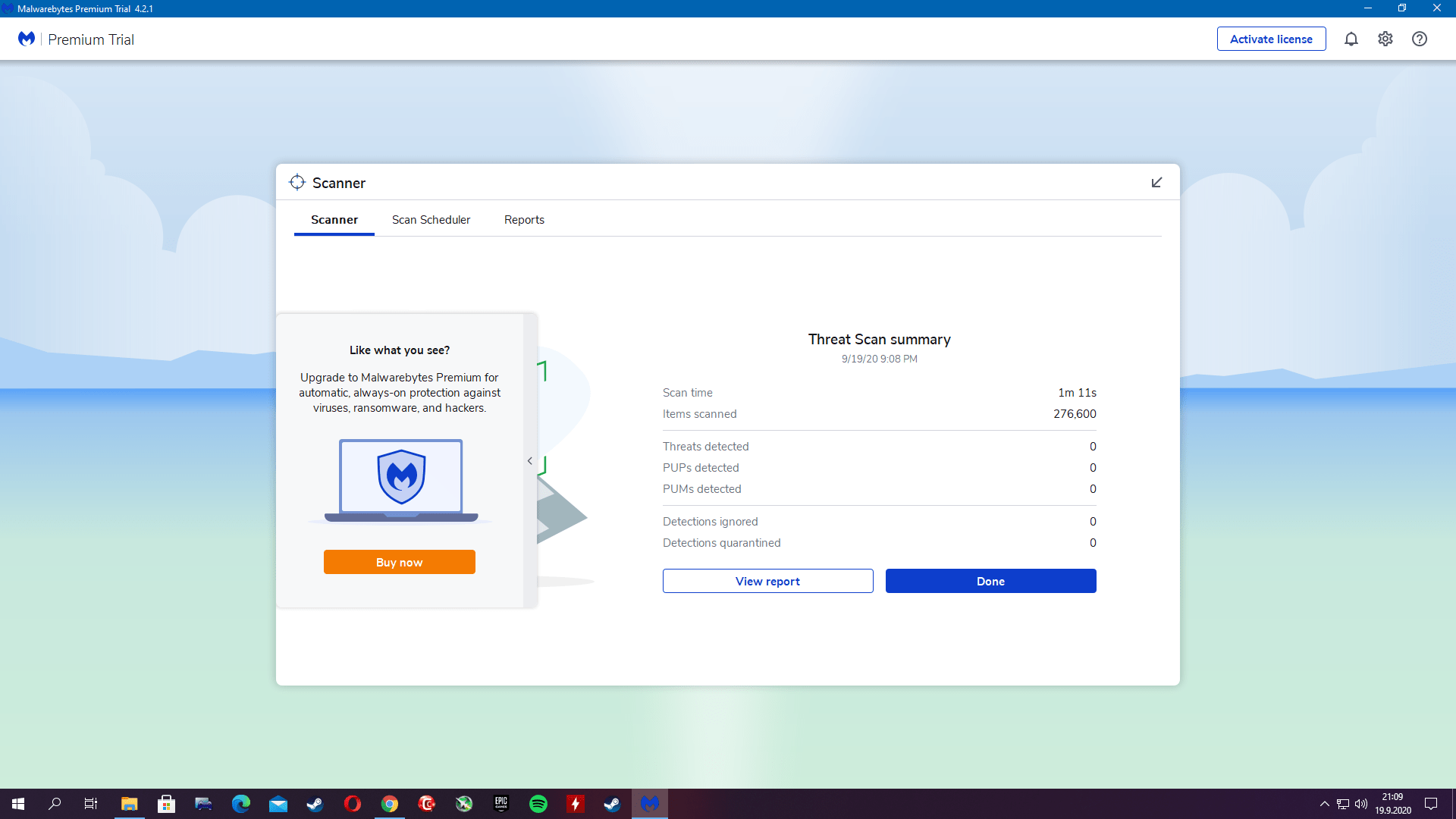
Task: Open the notifications bell icon
Action: point(1351,39)
